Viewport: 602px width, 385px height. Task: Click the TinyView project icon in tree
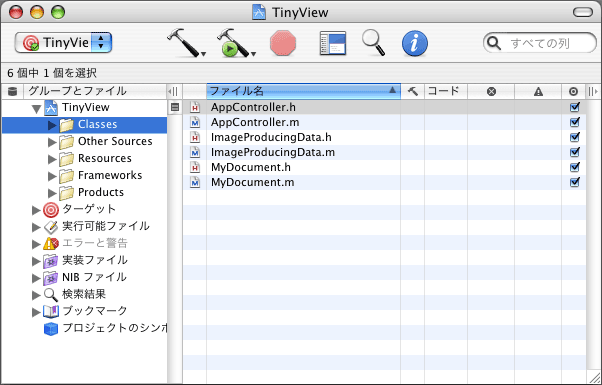51,107
